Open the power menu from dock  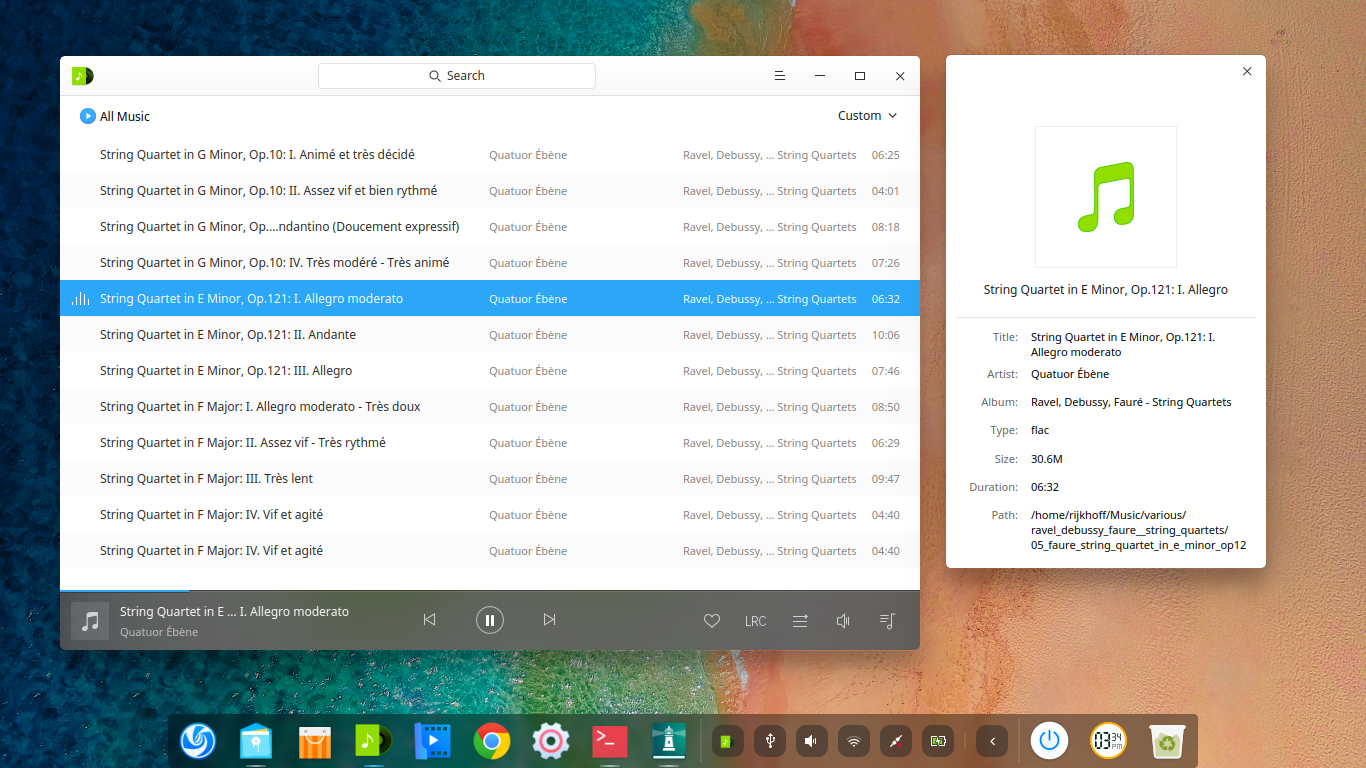[1049, 741]
